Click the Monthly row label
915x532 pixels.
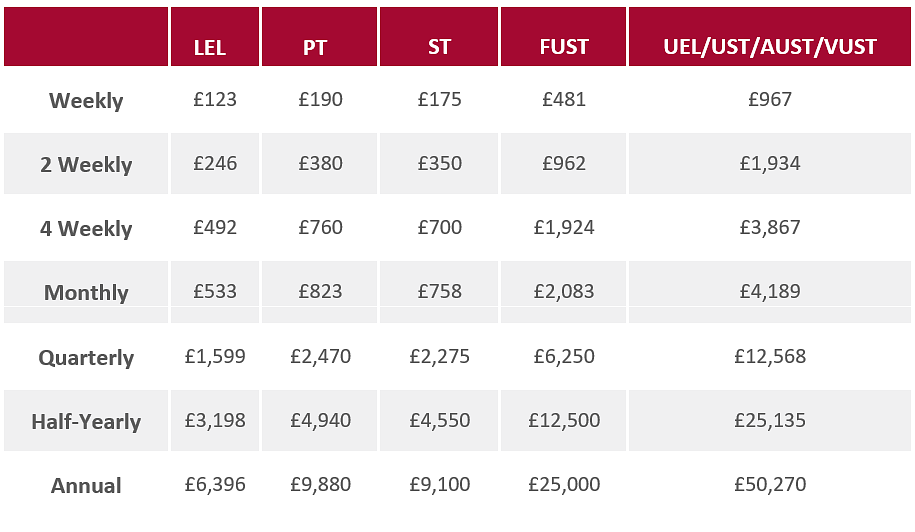pos(86,293)
